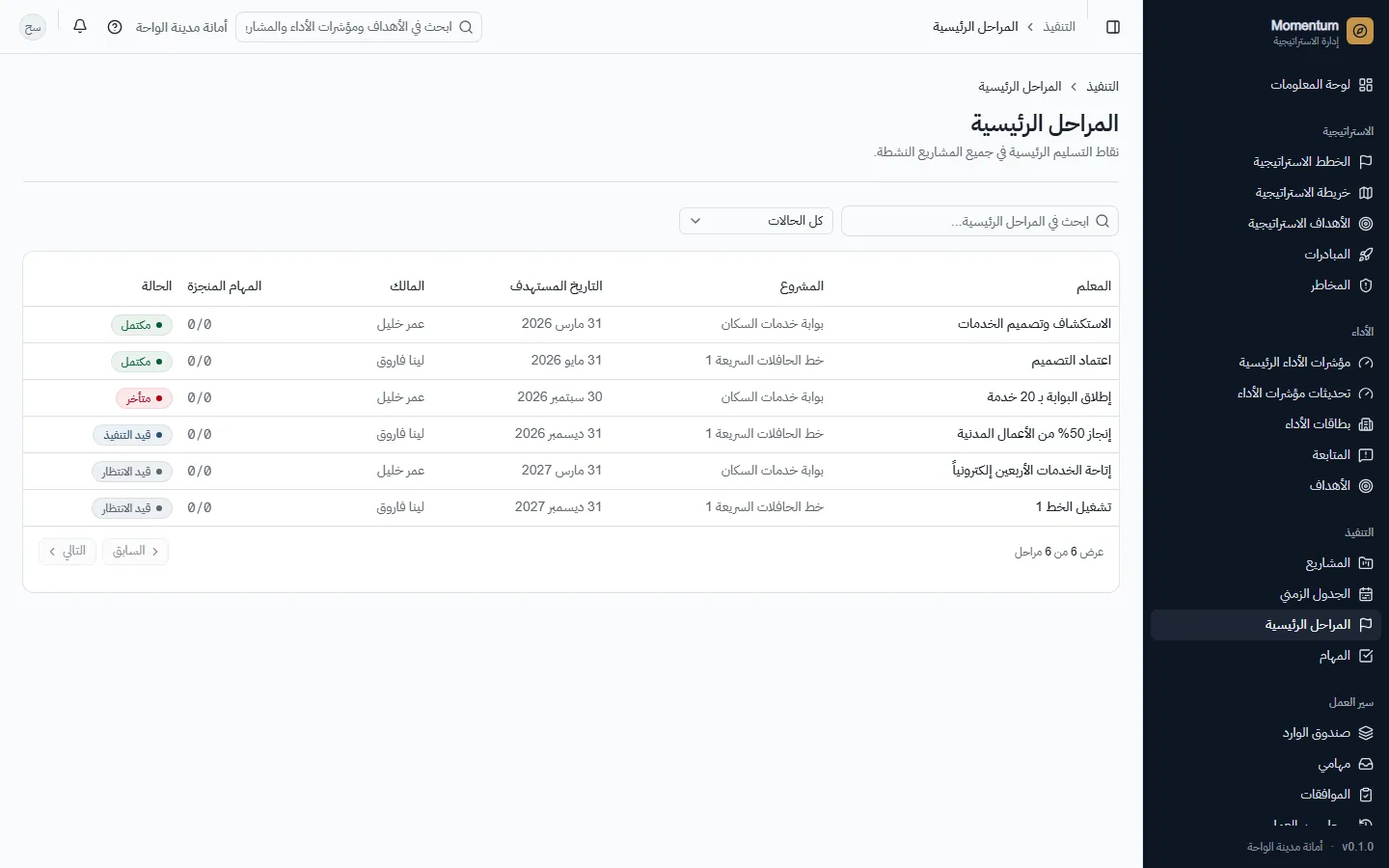Image resolution: width=1389 pixels, height=868 pixels.
Task: Click التنفيذ link in page breadcrumb
Action: coord(1103,87)
